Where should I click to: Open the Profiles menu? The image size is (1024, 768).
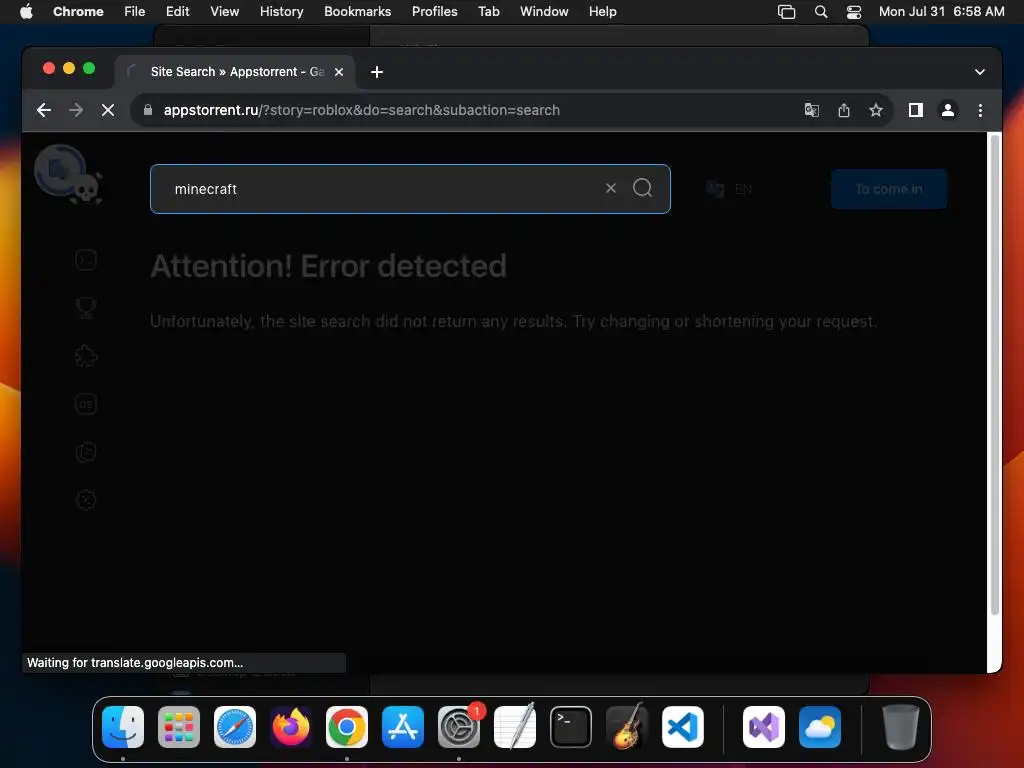coord(434,11)
